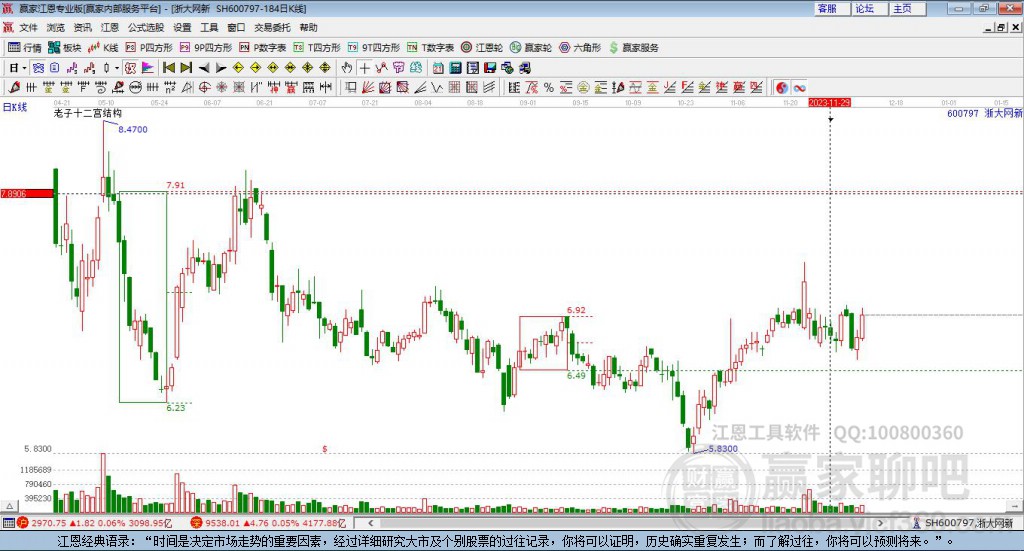Click the 论坛 forum button
Image resolution: width=1024 pixels, height=551 pixels.
(869, 8)
